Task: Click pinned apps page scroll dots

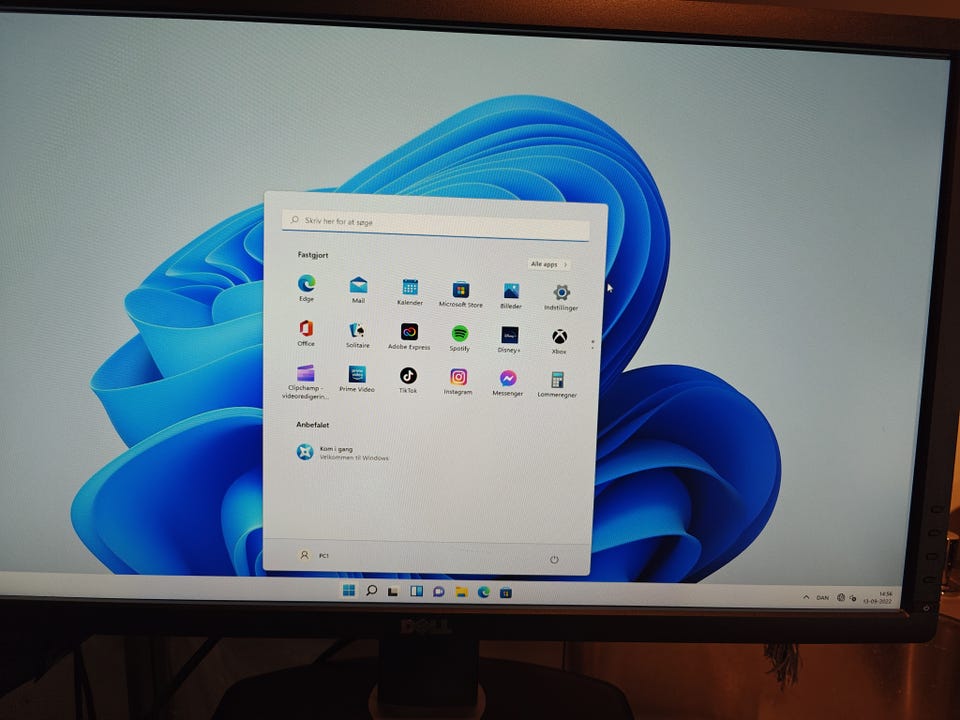Action: click(x=592, y=345)
